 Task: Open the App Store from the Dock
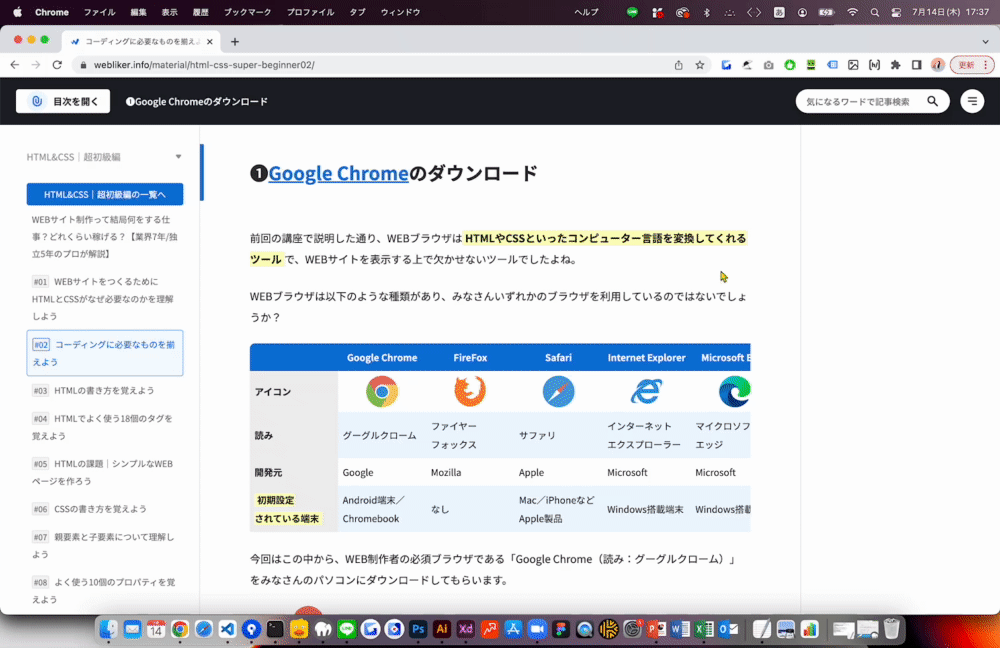pyautogui.click(x=513, y=630)
